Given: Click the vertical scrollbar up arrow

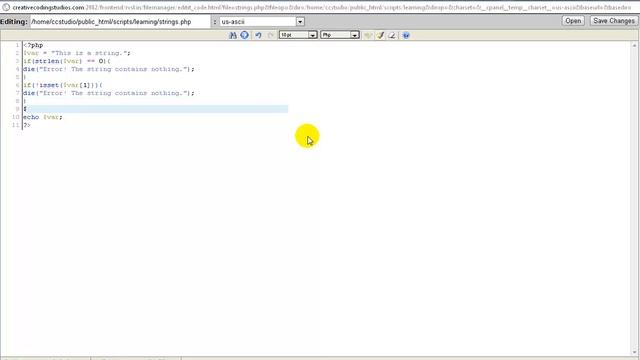Looking at the screenshot, I should 635,45.
